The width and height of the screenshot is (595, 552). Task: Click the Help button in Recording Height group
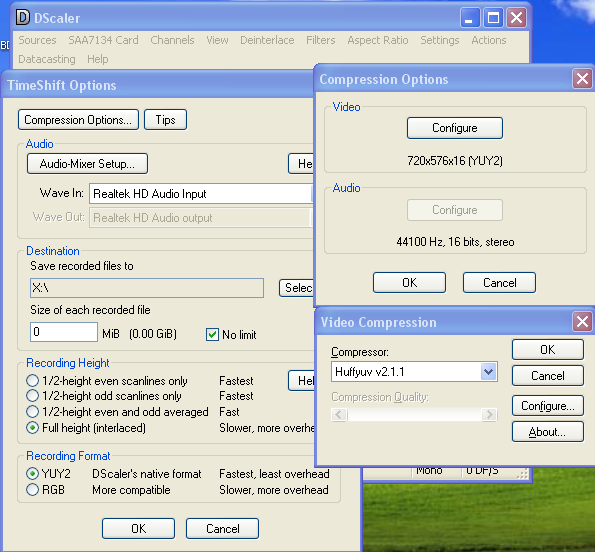click(x=302, y=381)
